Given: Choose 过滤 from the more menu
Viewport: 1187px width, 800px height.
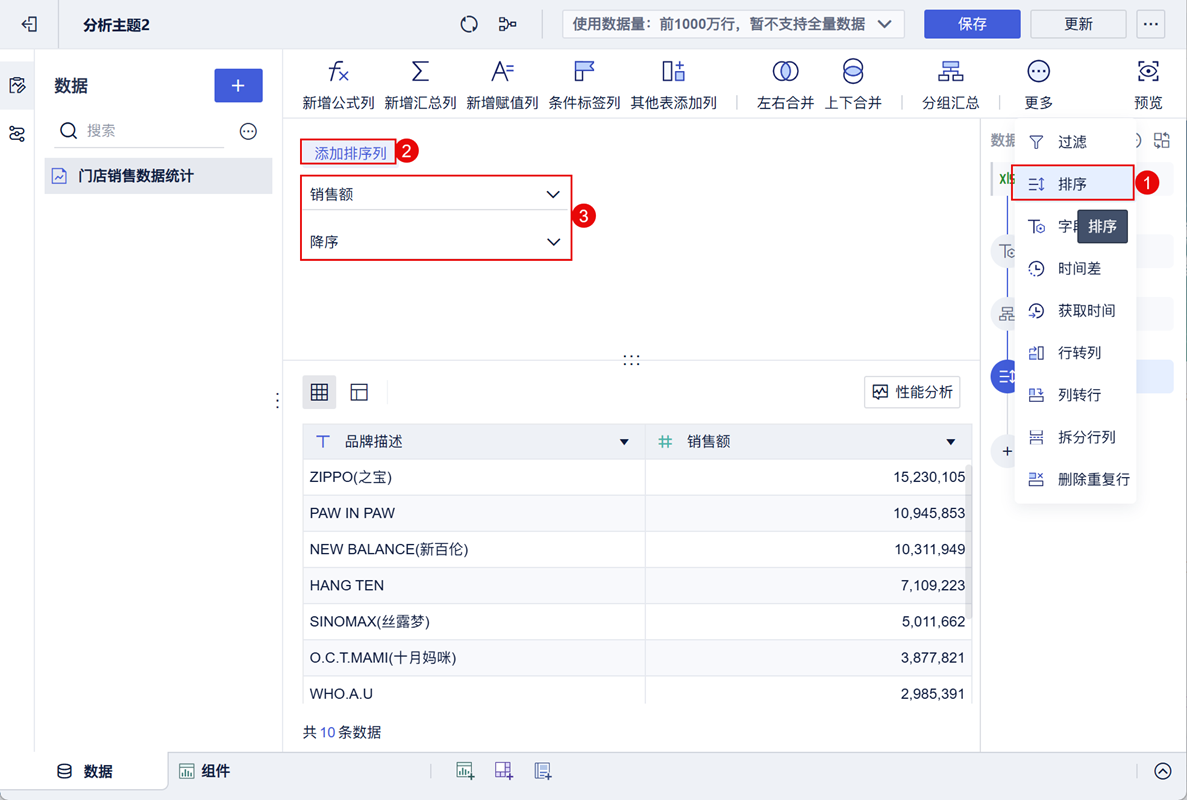Looking at the screenshot, I should click(x=1075, y=142).
